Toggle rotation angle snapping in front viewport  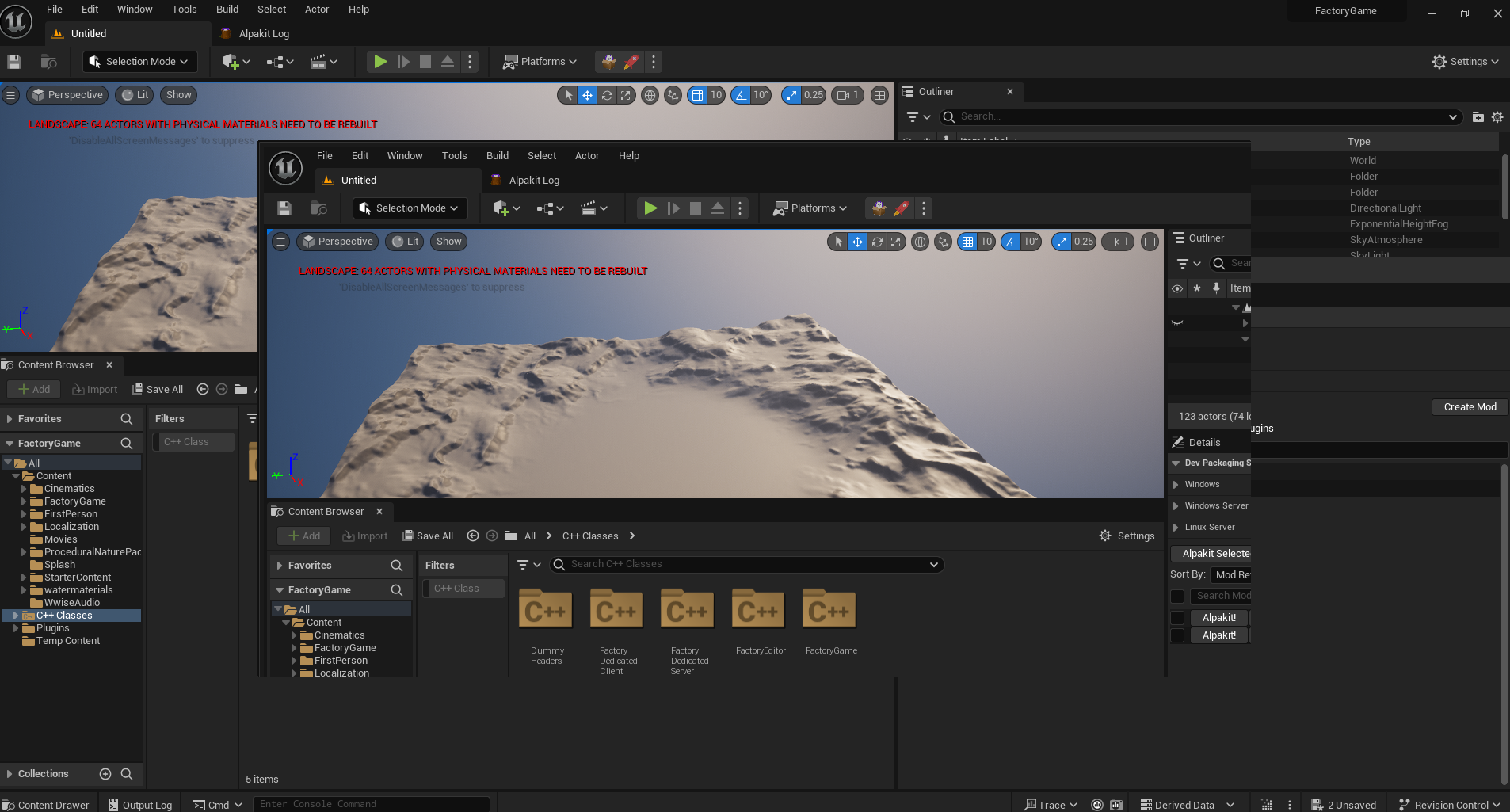[1012, 242]
